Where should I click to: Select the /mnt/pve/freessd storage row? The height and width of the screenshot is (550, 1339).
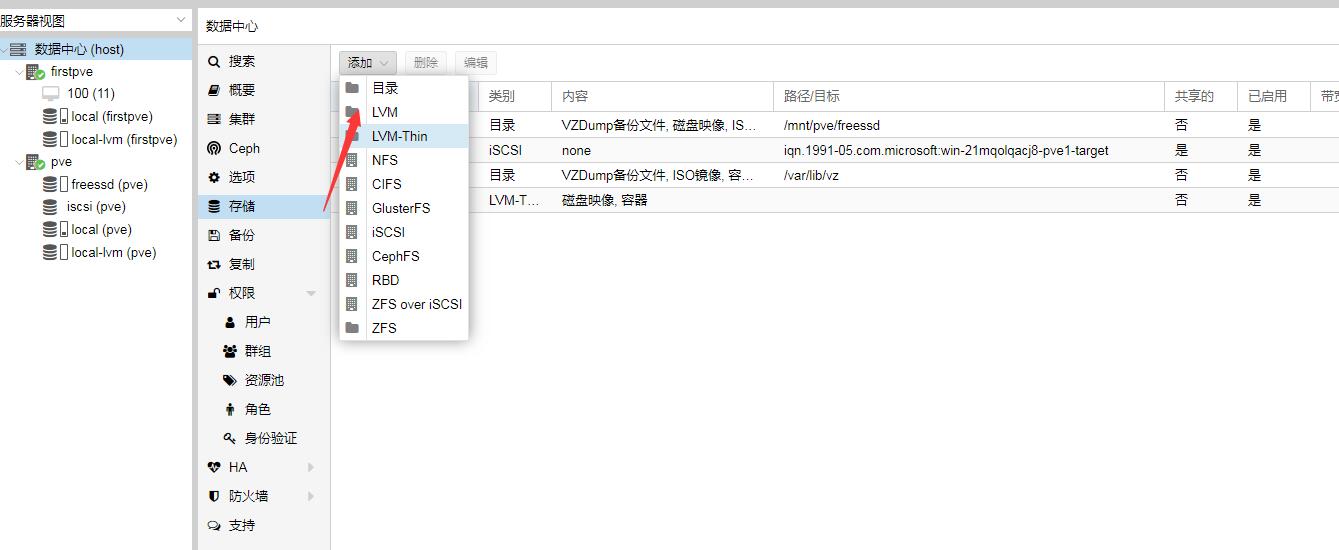coord(831,126)
